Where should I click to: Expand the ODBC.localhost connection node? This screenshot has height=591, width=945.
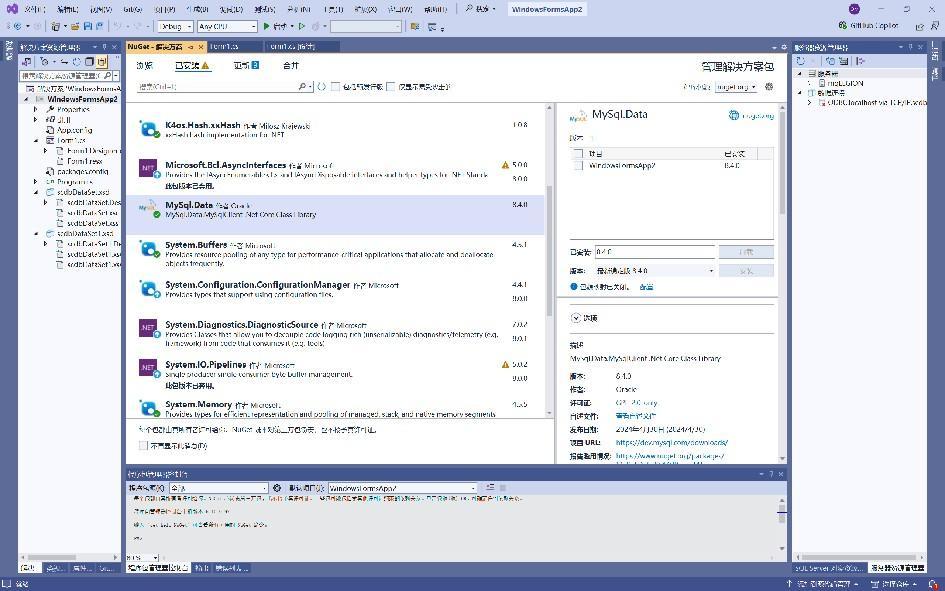[809, 103]
